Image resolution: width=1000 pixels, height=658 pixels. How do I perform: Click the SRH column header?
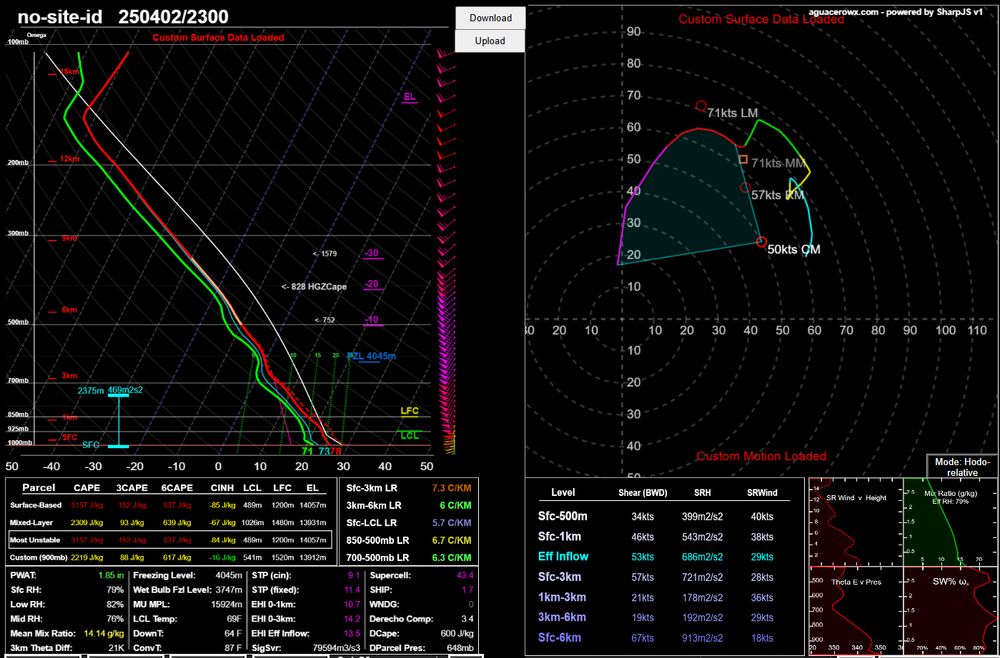click(703, 492)
